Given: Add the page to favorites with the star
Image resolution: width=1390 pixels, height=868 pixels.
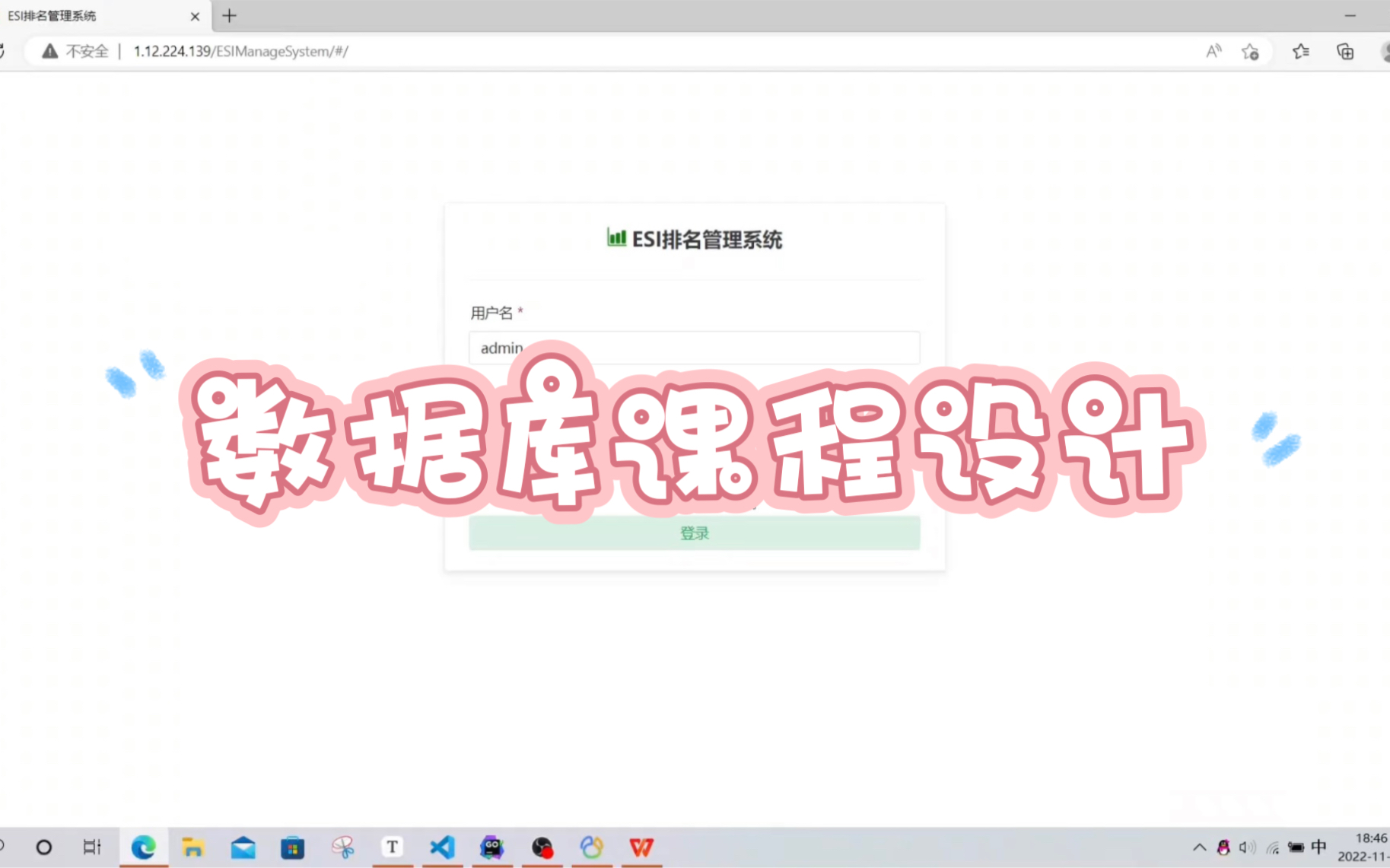Looking at the screenshot, I should coord(1251,51).
